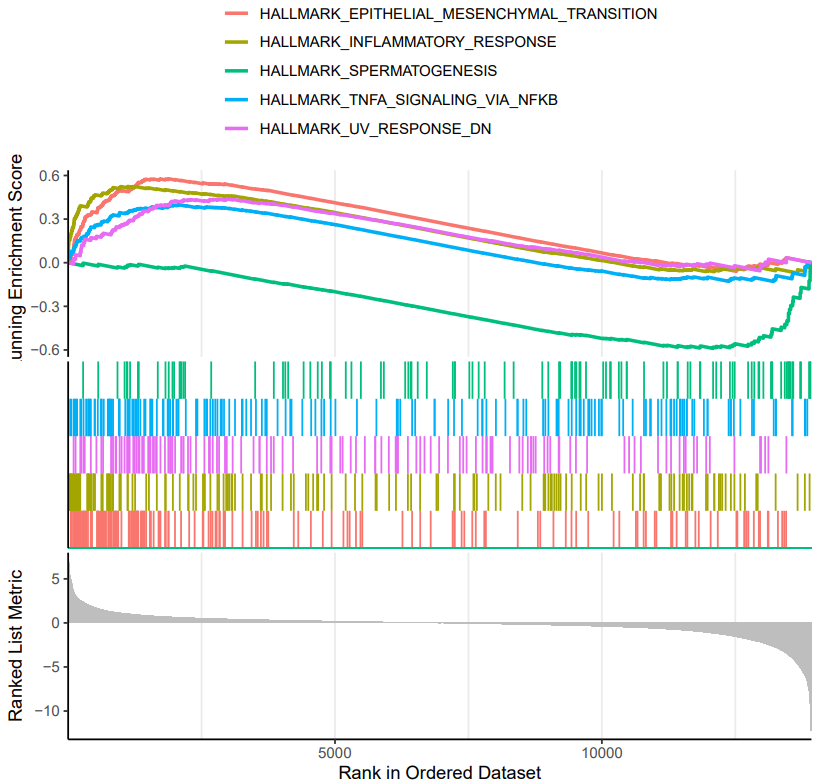Click the green SPERMATOGENESIS legend line
Image resolution: width=819 pixels, height=784 pixels.
(x=237, y=71)
